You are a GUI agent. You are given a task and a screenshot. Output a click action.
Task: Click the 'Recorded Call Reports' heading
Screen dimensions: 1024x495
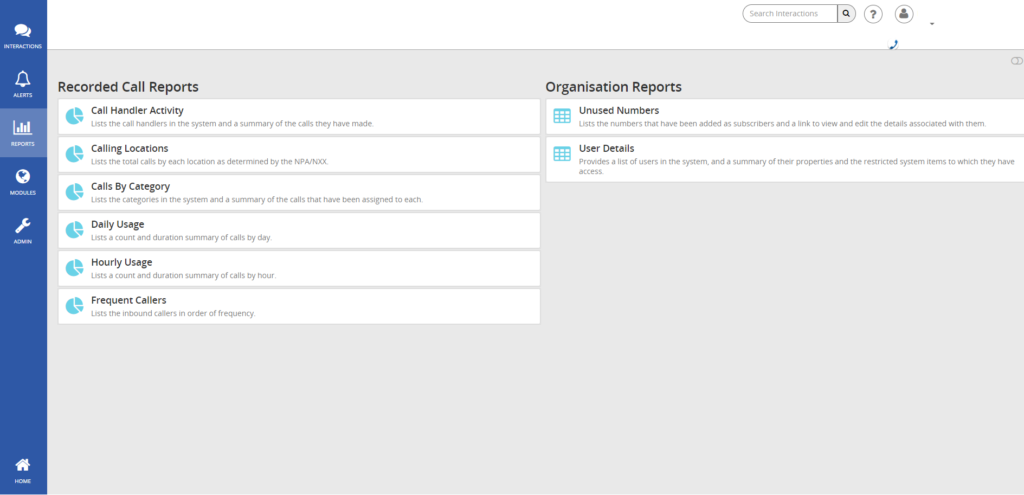click(128, 87)
